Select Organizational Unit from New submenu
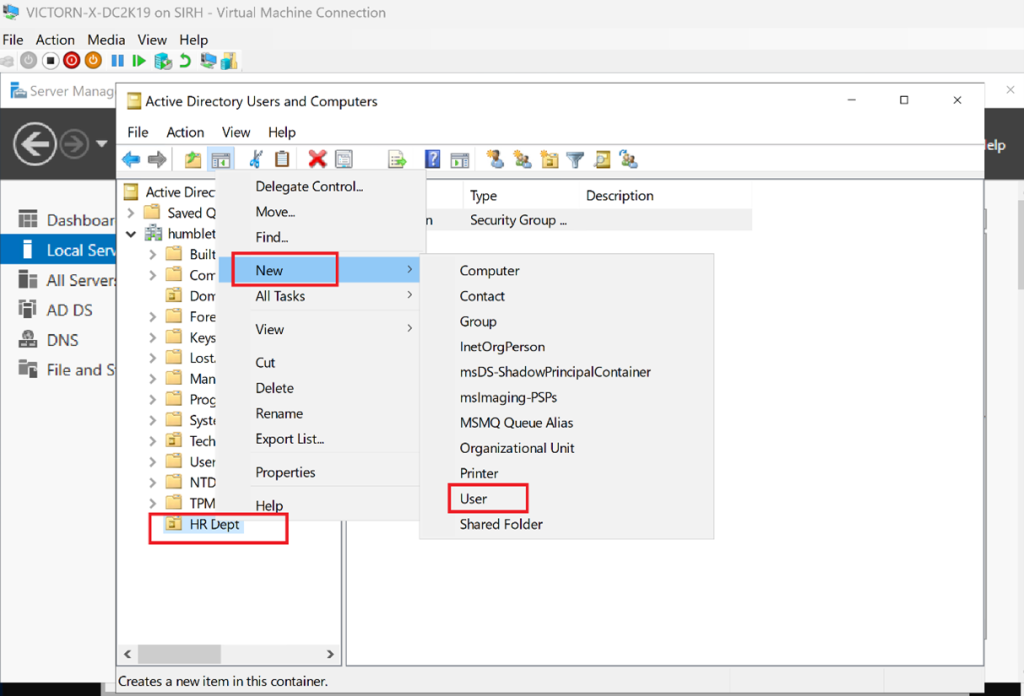This screenshot has width=1024, height=696. click(x=517, y=448)
